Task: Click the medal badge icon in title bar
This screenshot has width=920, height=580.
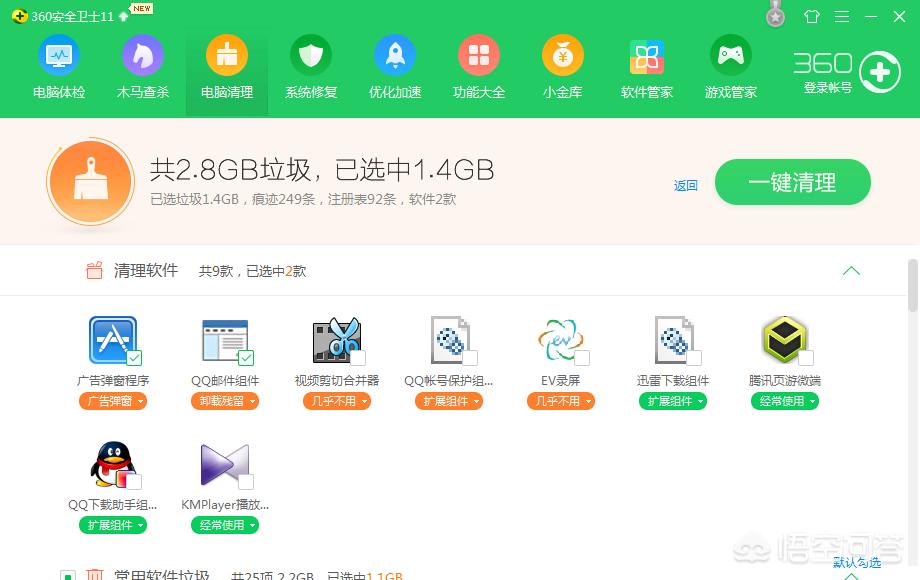Action: point(776,15)
